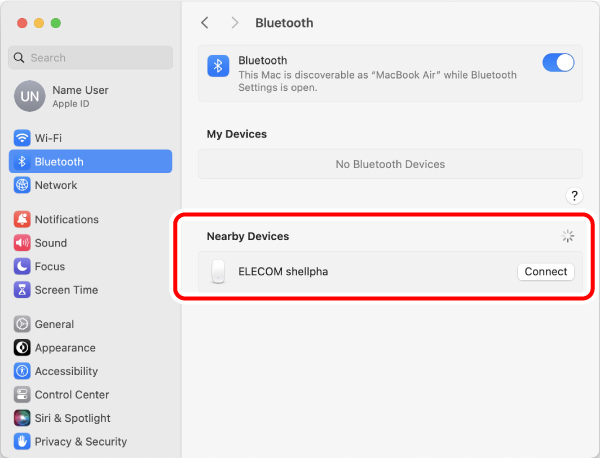Select Sound label in the sidebar

pos(51,243)
